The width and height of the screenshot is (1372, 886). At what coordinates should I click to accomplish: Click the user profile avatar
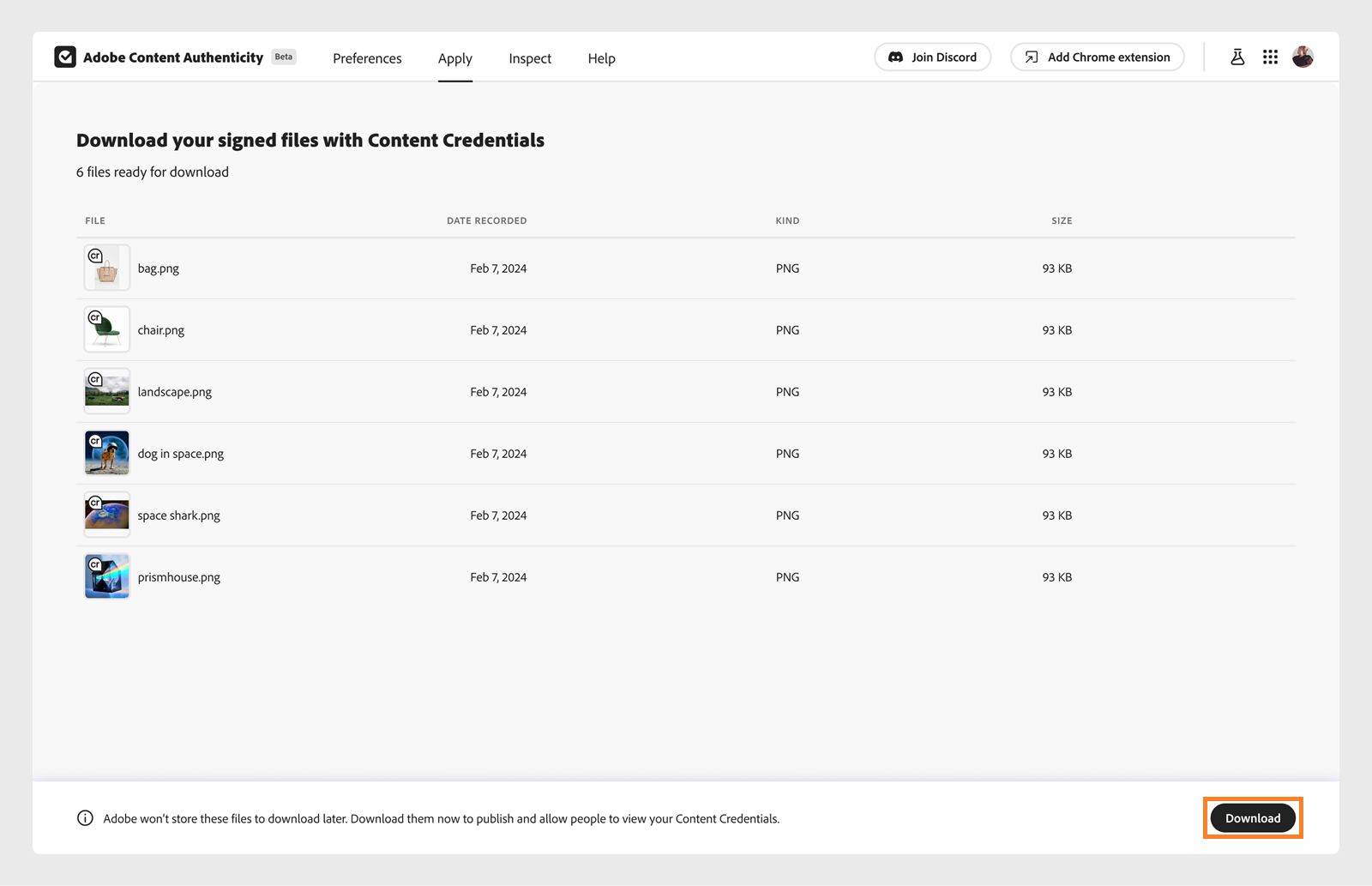(x=1303, y=57)
